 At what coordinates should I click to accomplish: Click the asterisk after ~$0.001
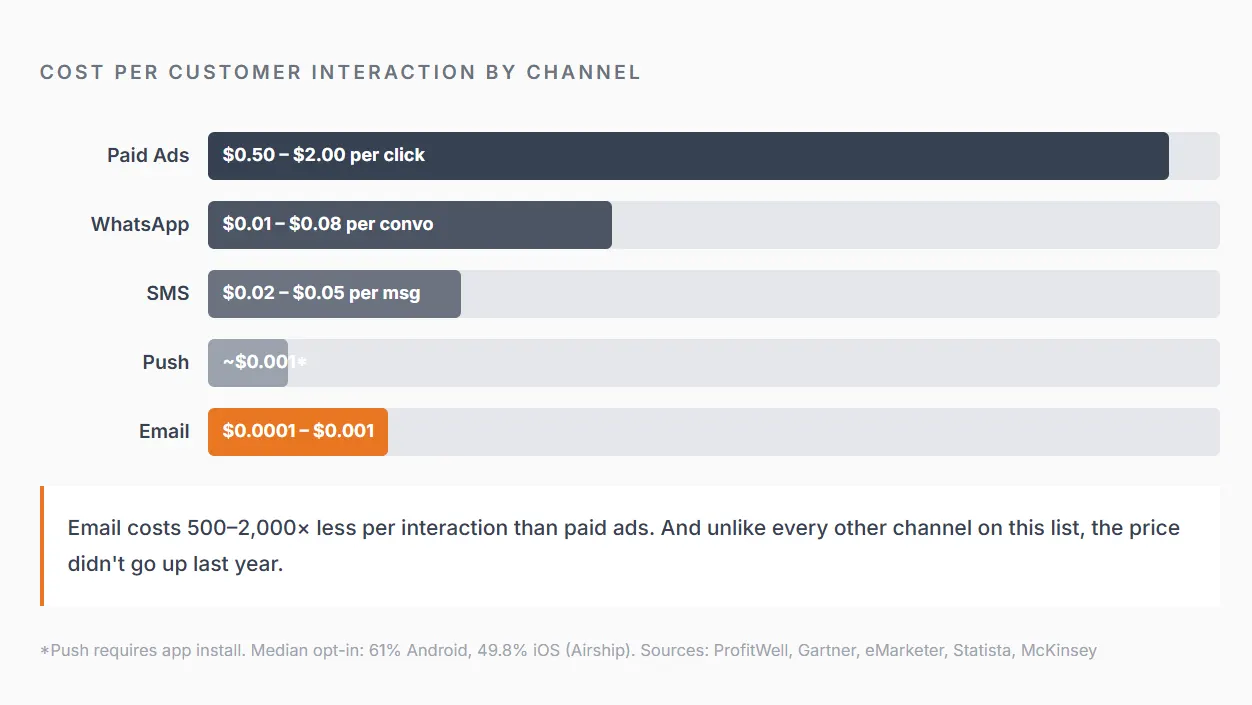pos(302,363)
